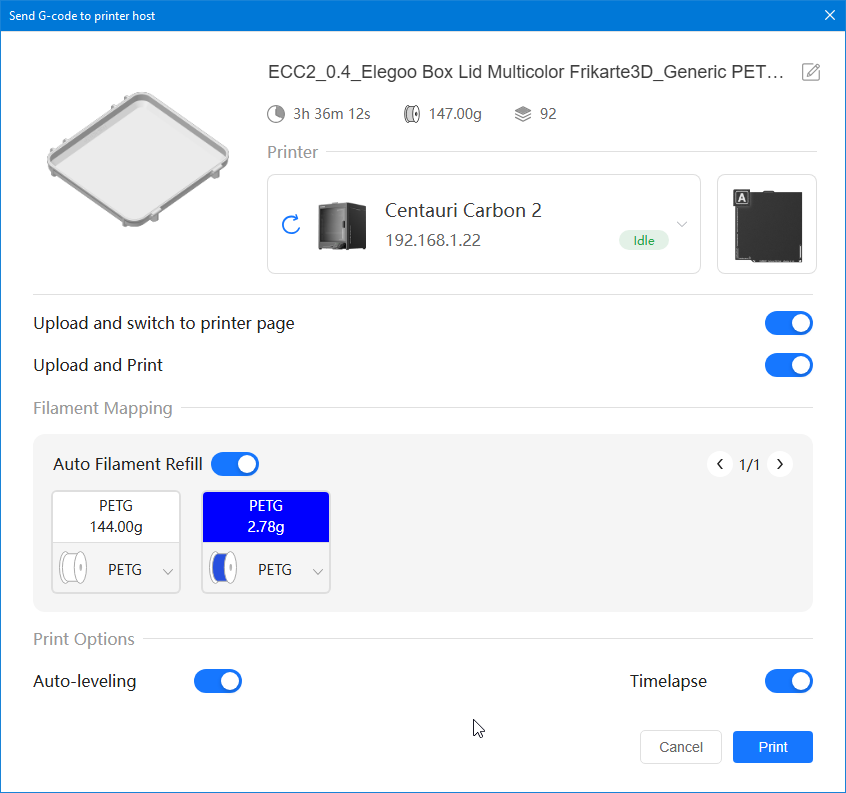Select the plate A bed thumbnail
Screen dimensions: 846x793
[x=766, y=224]
